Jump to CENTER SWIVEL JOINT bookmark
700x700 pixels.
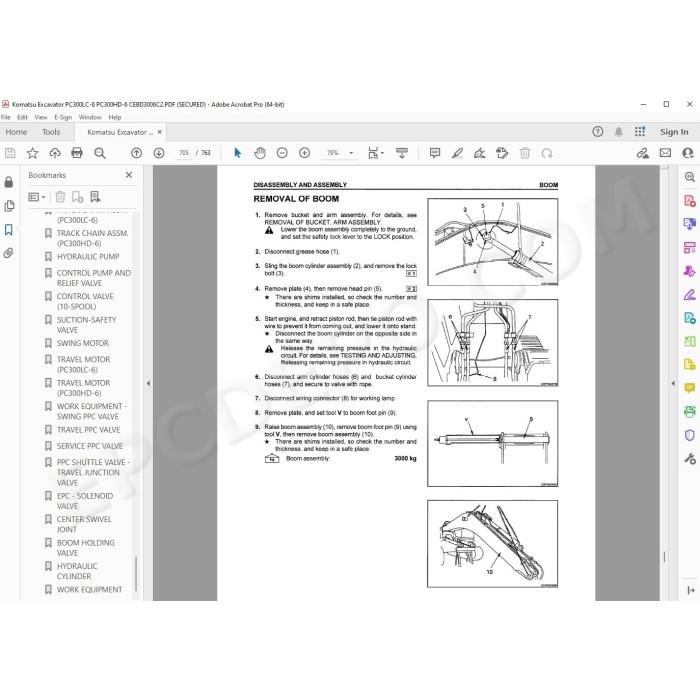(x=84, y=524)
